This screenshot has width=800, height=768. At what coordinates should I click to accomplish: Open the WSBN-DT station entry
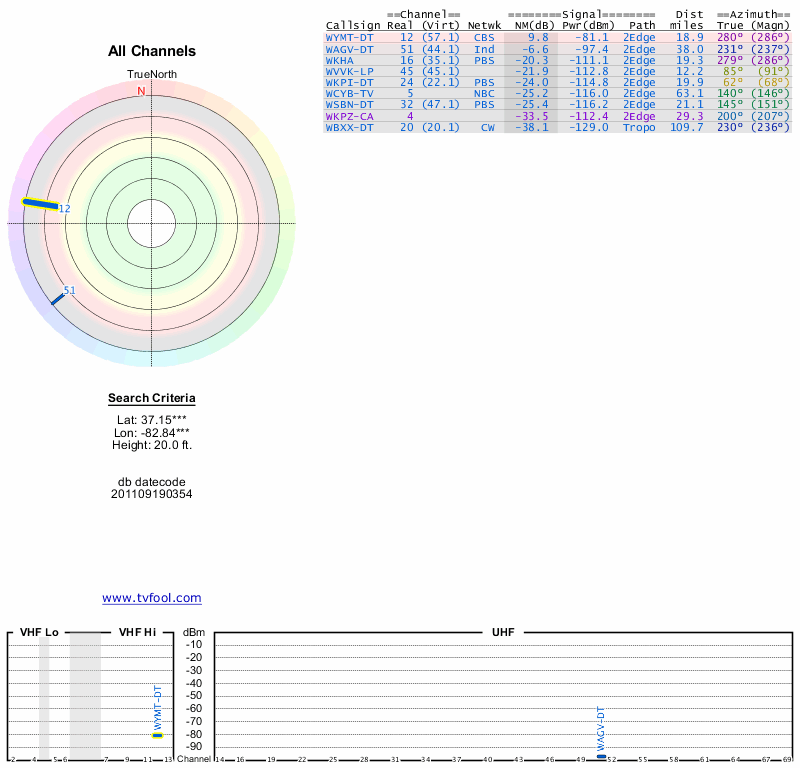349,105
